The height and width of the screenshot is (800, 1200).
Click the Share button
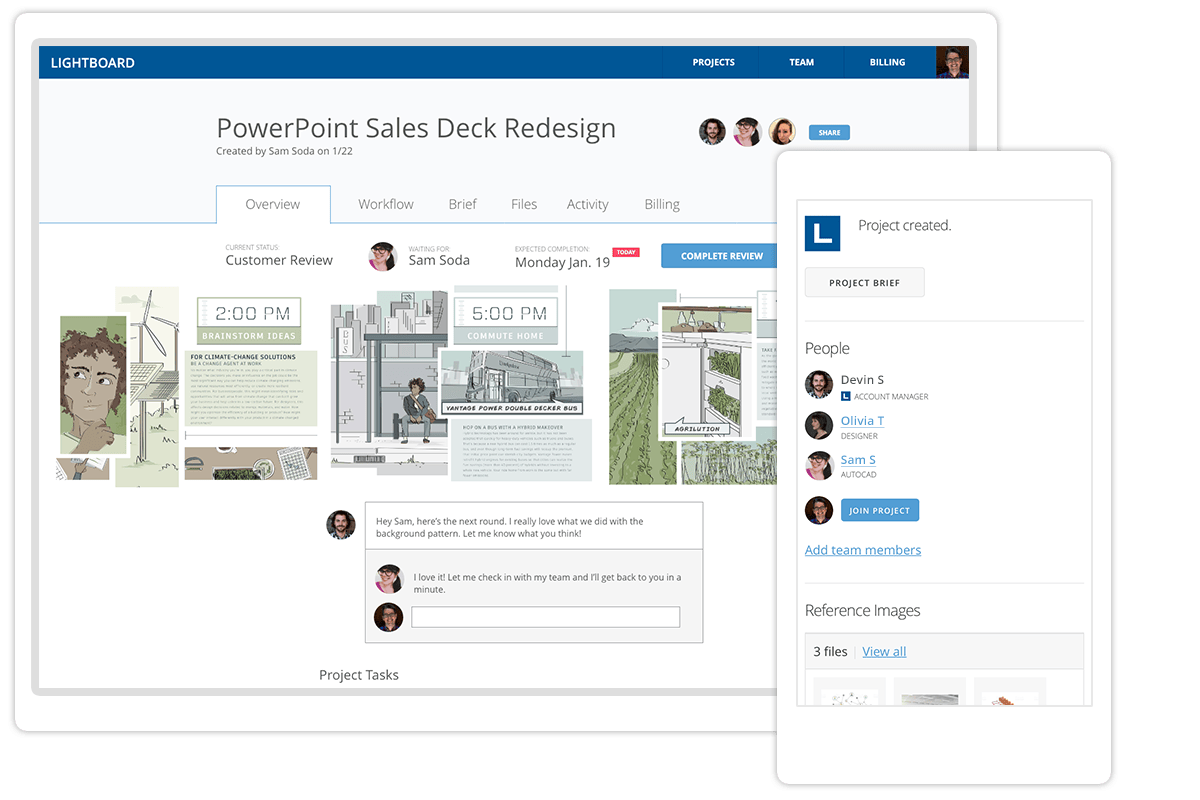(829, 132)
